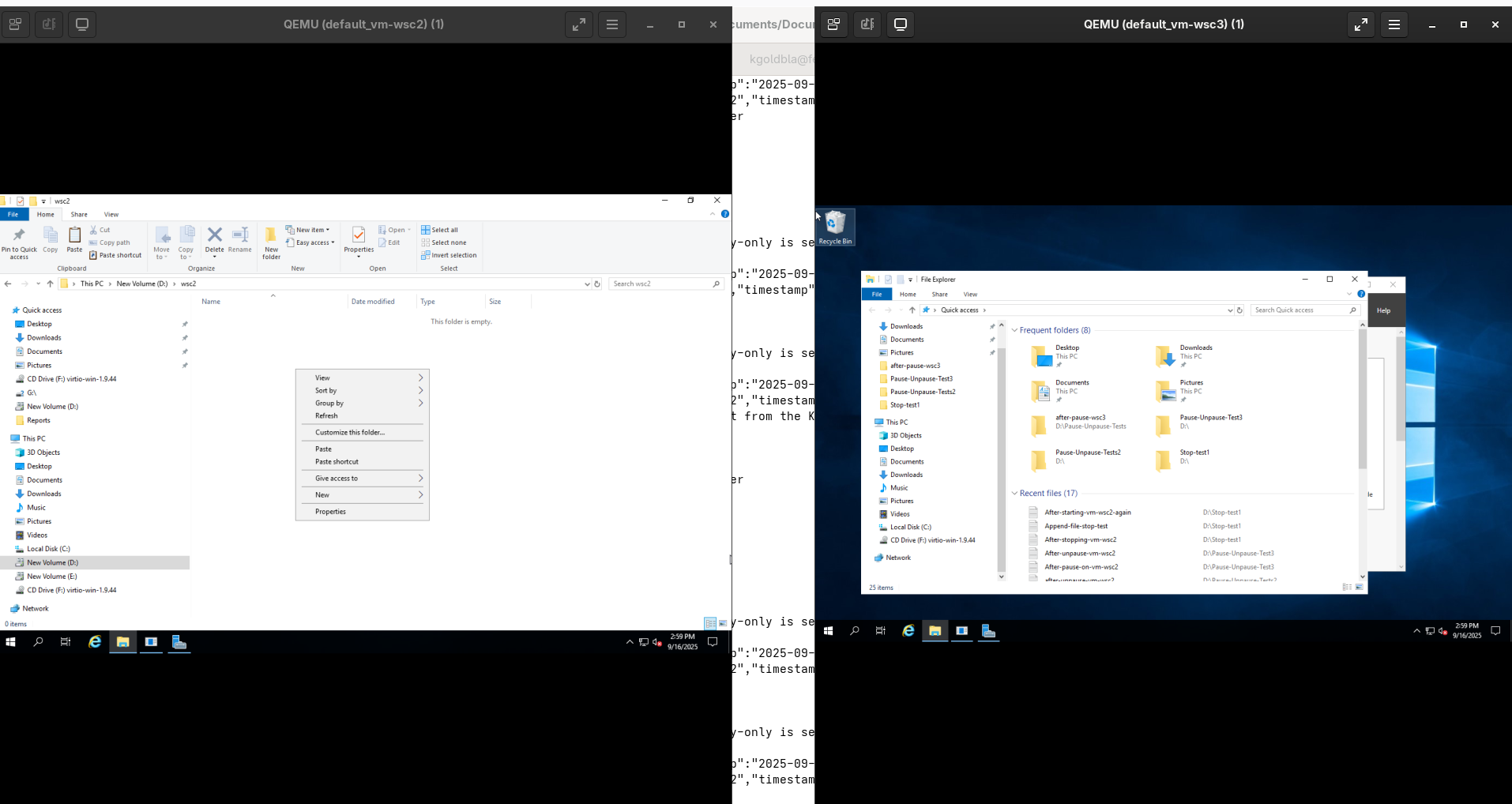Open the clock showing 2:59 PM on wsc2 taskbar
Viewport: 1512px width, 804px height.
pyautogui.click(x=683, y=642)
